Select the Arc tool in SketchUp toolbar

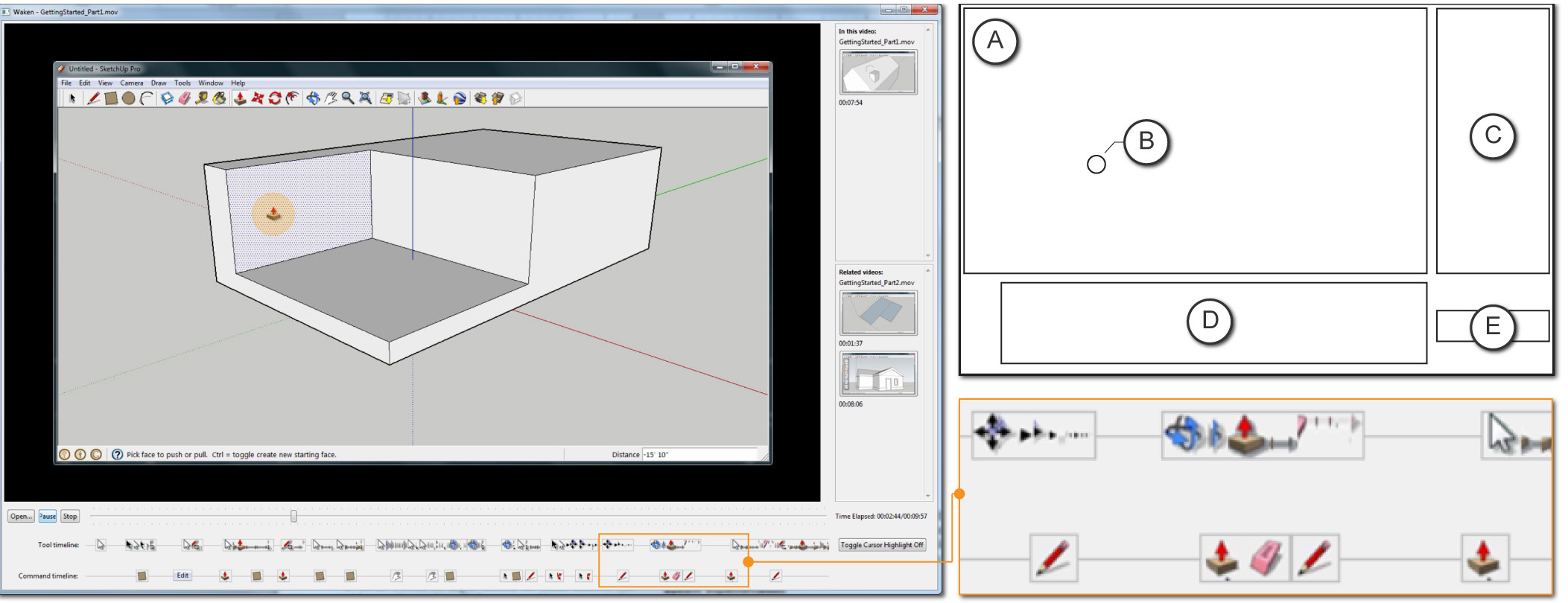point(147,98)
